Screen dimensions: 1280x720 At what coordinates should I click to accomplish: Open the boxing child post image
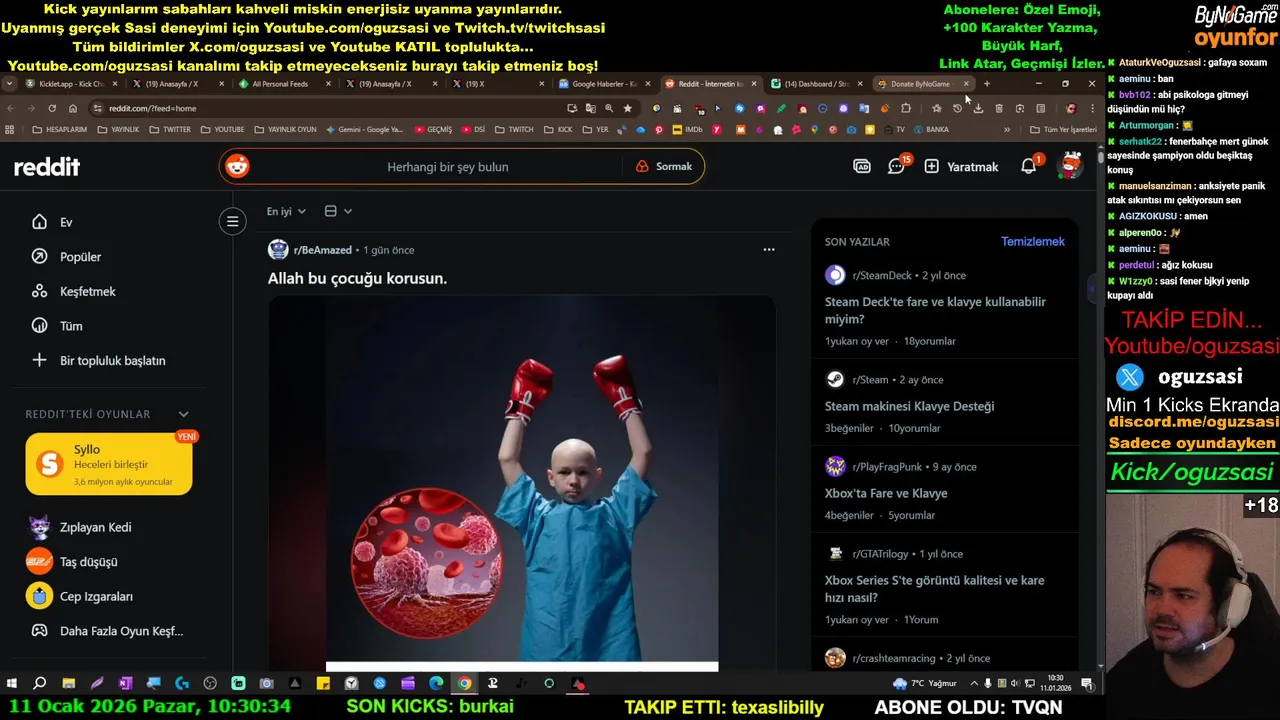(x=522, y=484)
